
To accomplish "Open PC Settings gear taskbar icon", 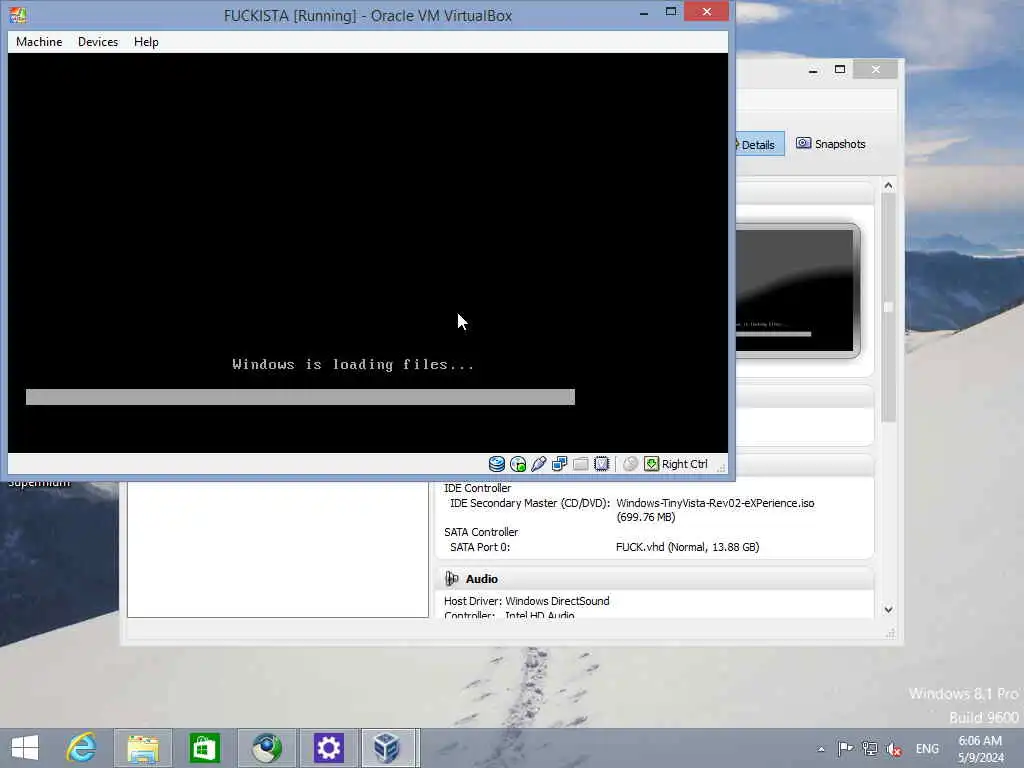I will pos(328,748).
